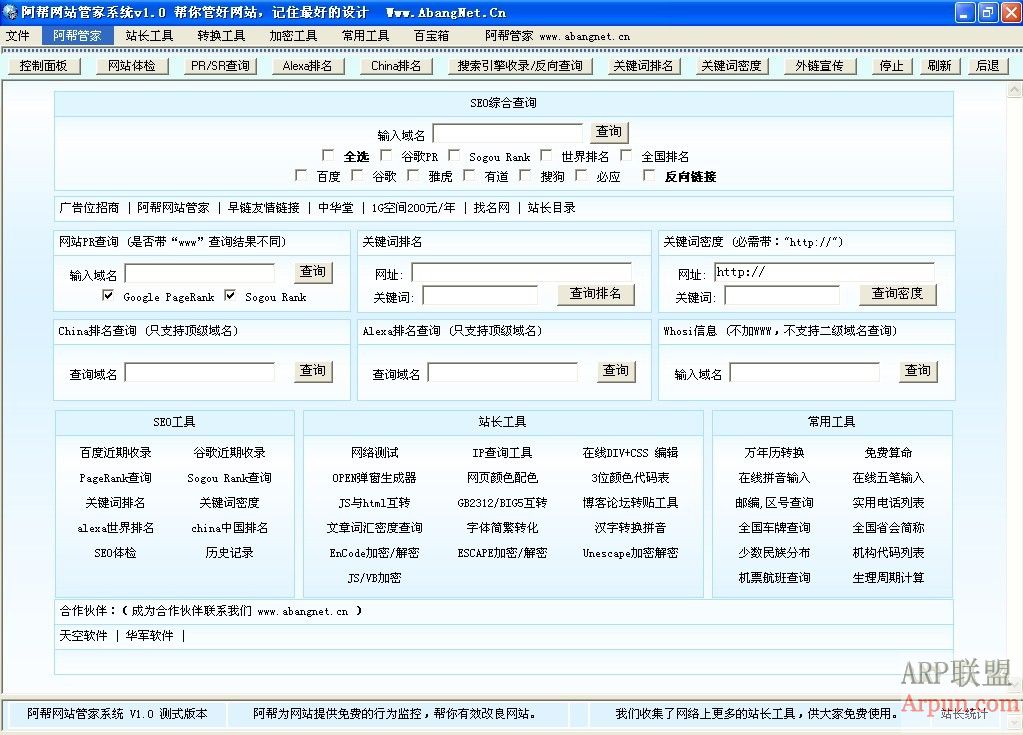Enable the 百度 checkbox

(302, 176)
